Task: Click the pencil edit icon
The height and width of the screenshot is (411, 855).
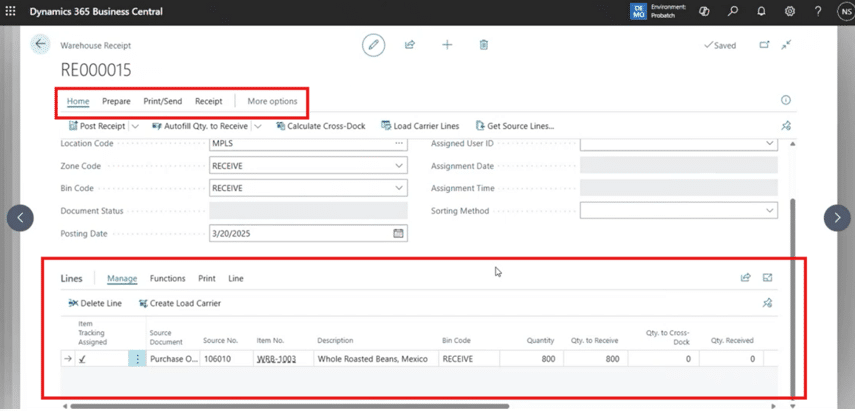Action: point(374,45)
